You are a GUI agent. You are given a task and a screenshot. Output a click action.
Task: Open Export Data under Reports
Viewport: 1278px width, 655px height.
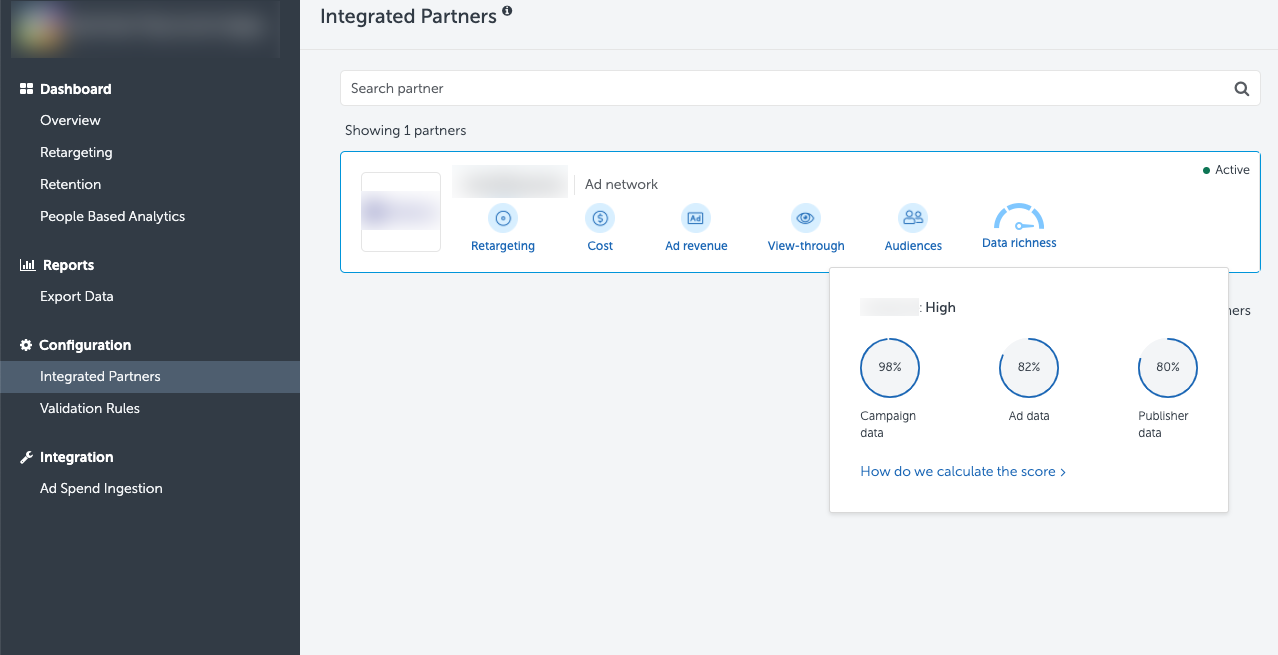[x=76, y=296]
